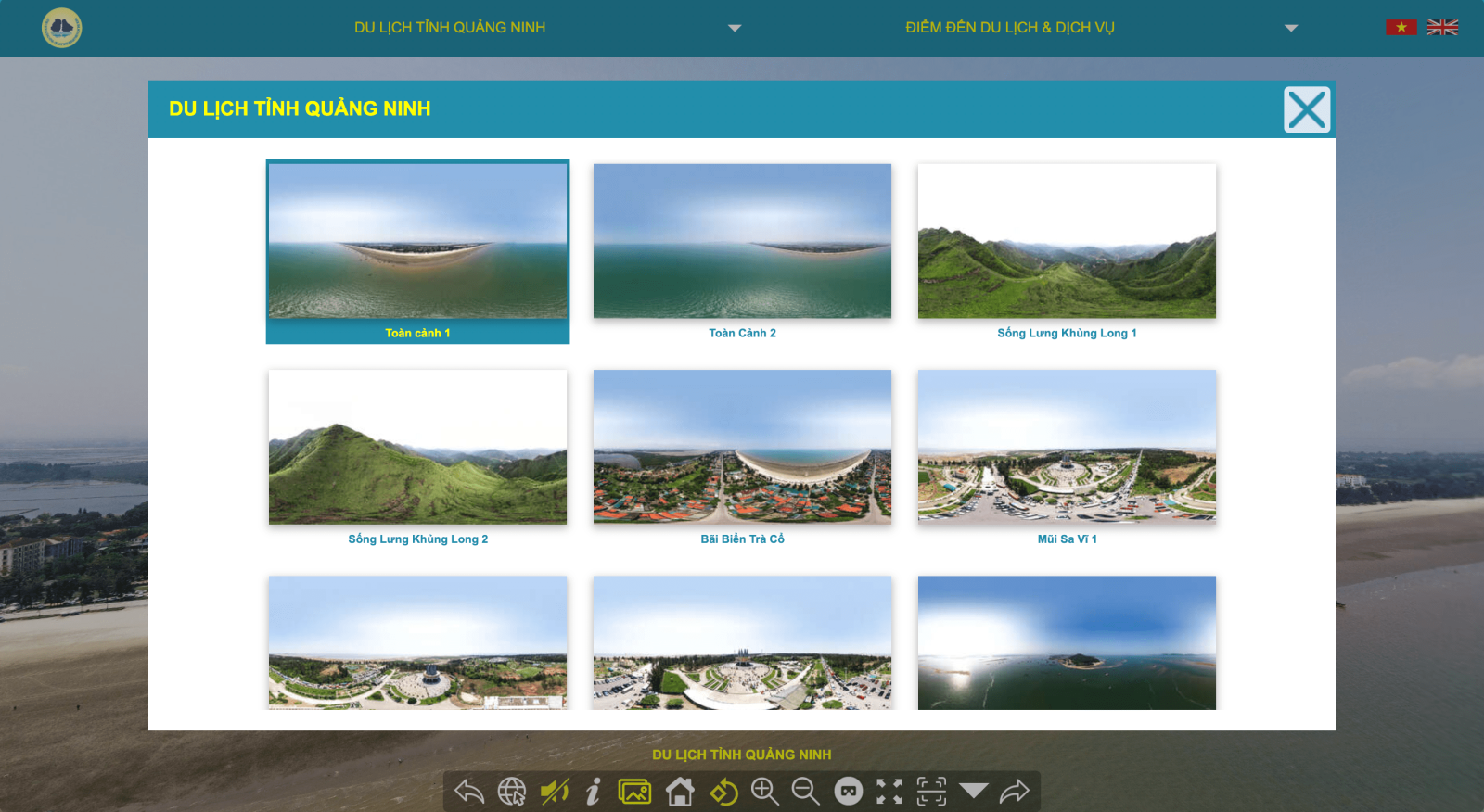Enter VR headset mode
The image size is (1484, 812).
tap(848, 792)
